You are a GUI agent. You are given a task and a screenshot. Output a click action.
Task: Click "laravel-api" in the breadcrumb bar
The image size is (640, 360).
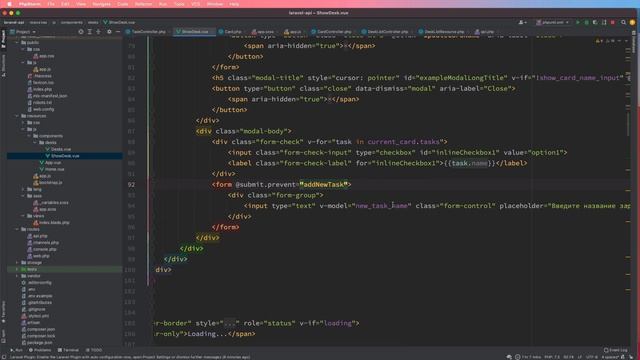14,22
